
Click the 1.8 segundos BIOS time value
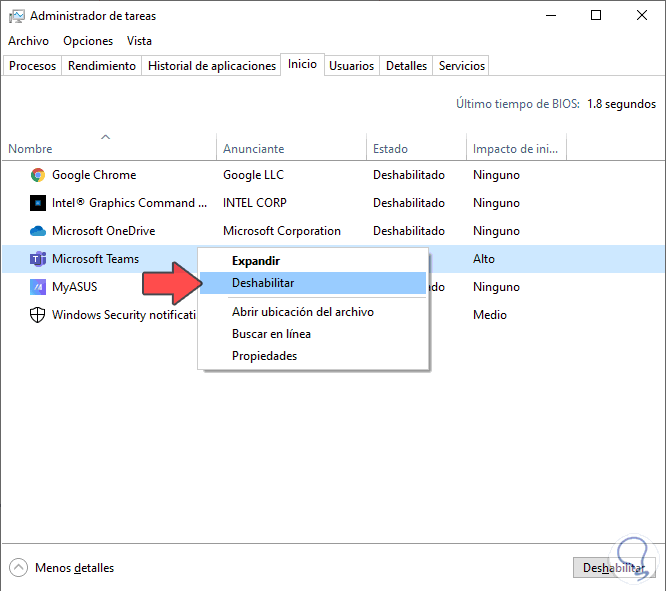(x=621, y=104)
